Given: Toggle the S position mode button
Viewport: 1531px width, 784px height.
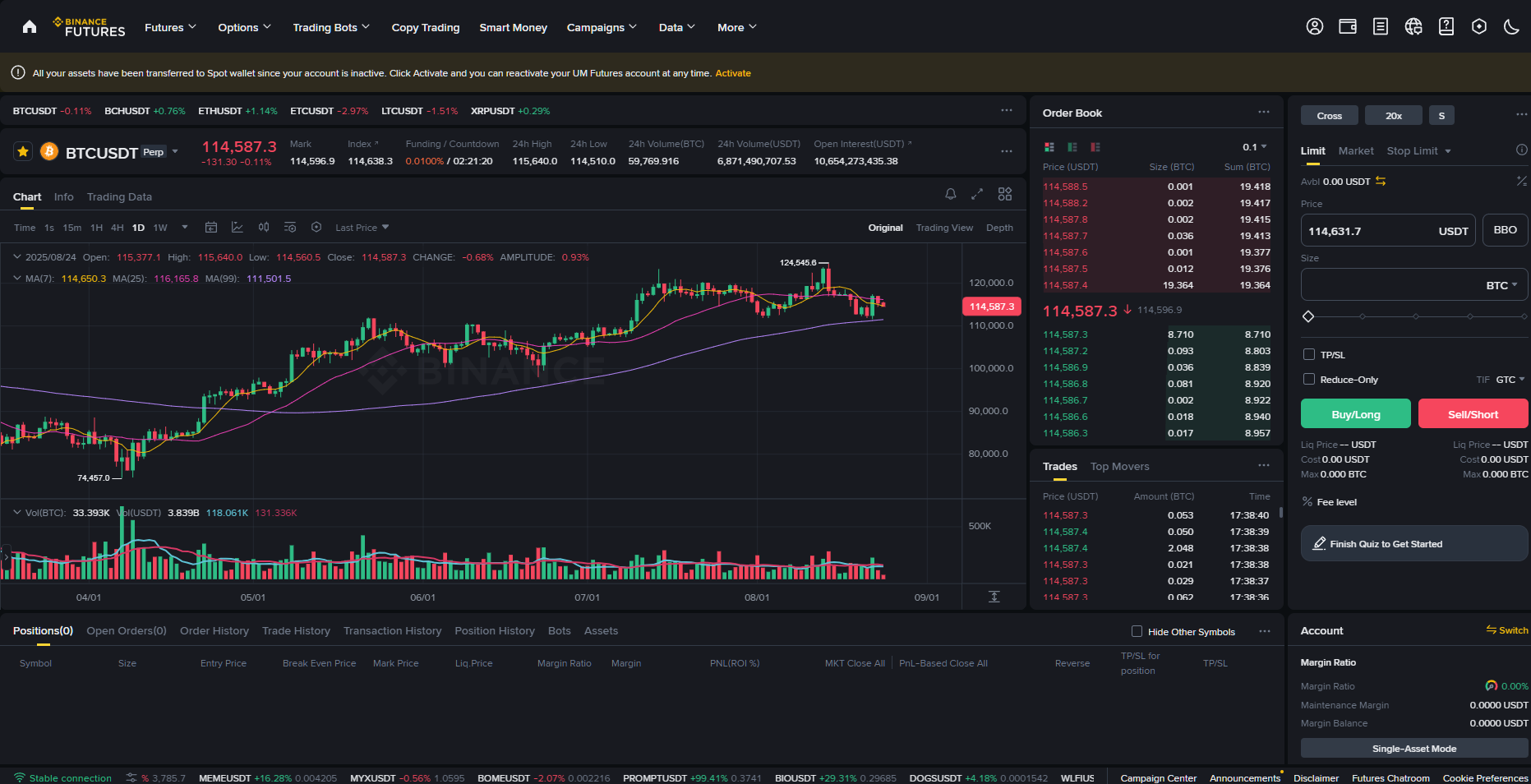Looking at the screenshot, I should [x=1441, y=116].
